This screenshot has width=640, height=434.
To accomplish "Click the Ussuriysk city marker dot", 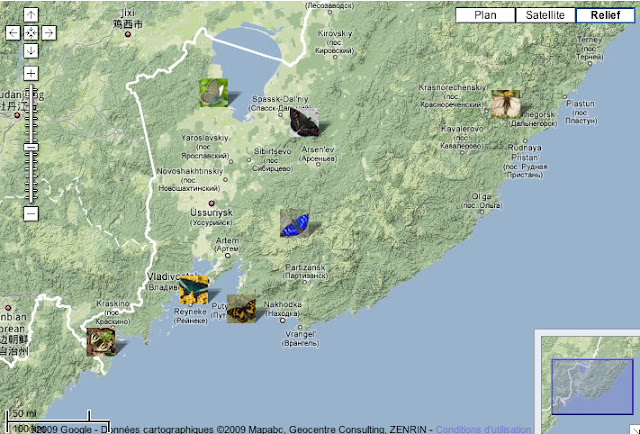I will pyautogui.click(x=211, y=203).
